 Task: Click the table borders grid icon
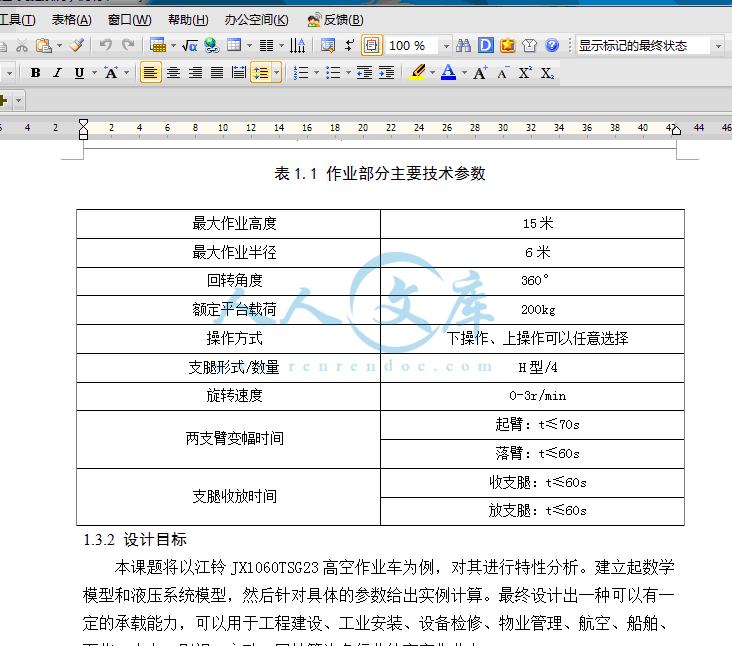(x=234, y=45)
